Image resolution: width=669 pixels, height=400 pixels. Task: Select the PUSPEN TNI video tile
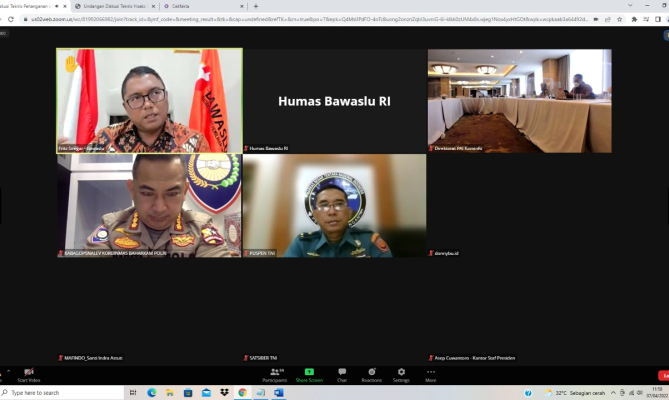coord(334,205)
